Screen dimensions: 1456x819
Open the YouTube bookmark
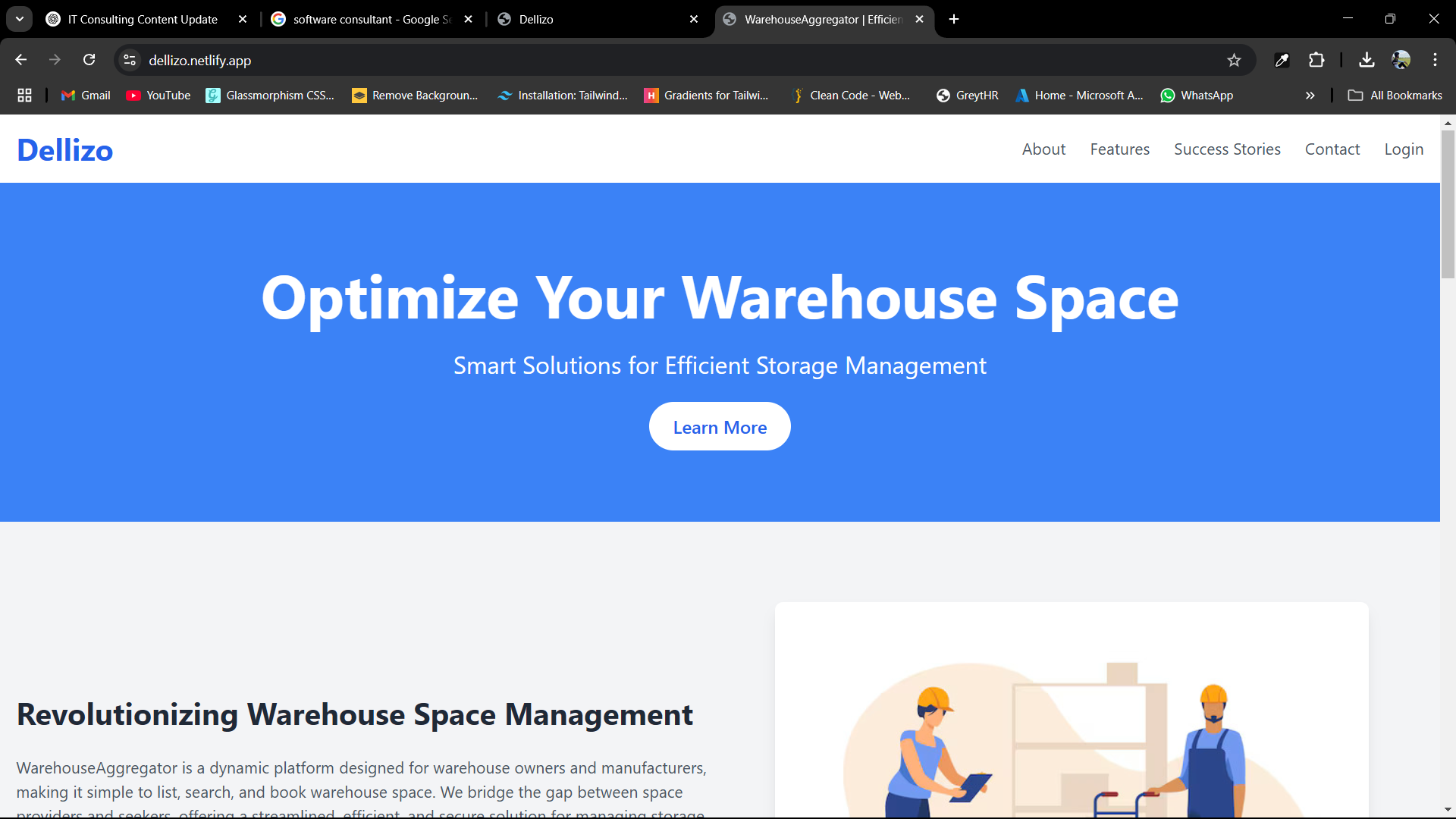coord(157,95)
